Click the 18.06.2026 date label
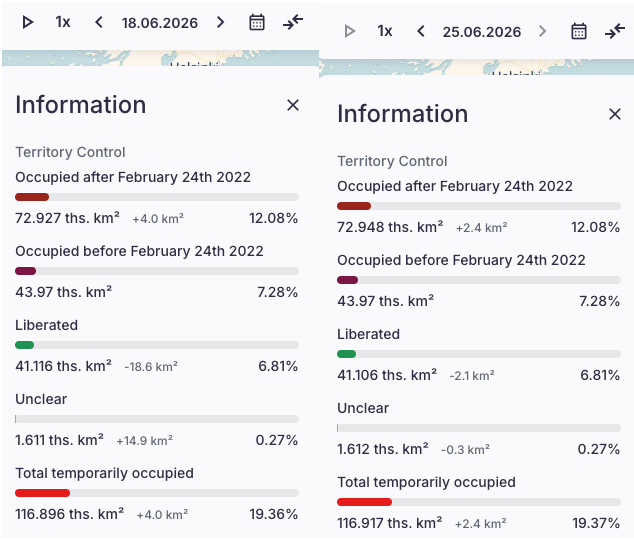Image resolution: width=634 pixels, height=540 pixels. point(160,23)
